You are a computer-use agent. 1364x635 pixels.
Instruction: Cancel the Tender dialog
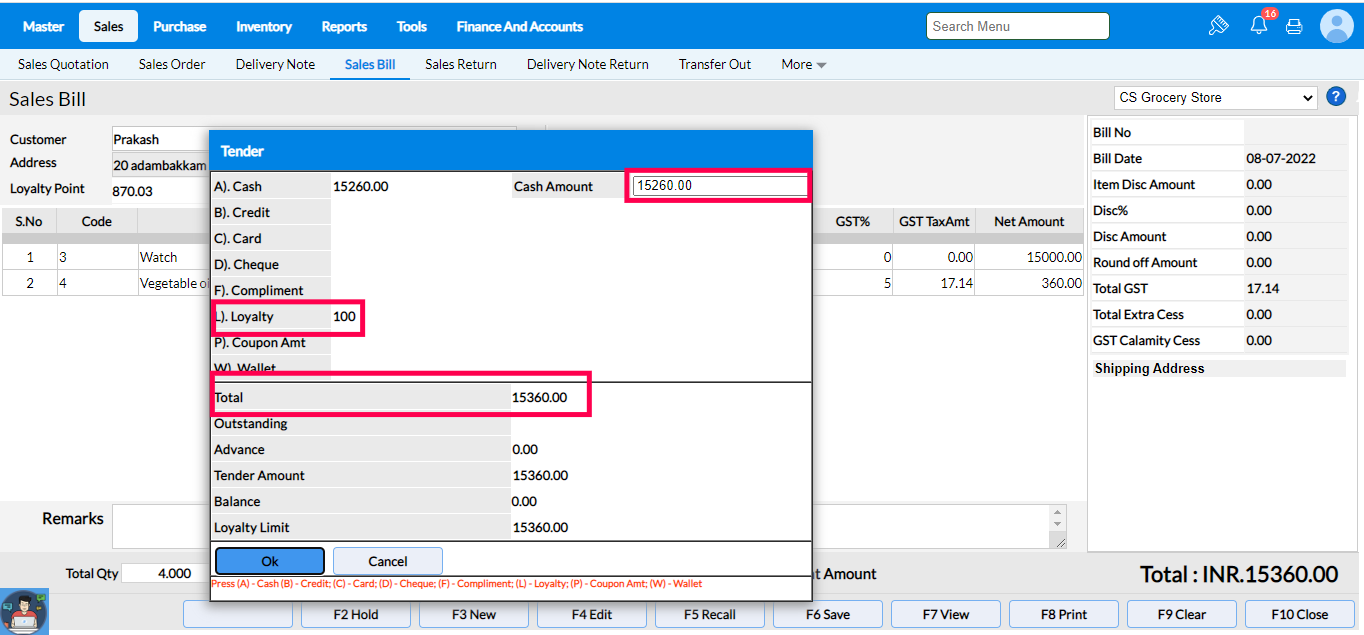click(x=387, y=561)
